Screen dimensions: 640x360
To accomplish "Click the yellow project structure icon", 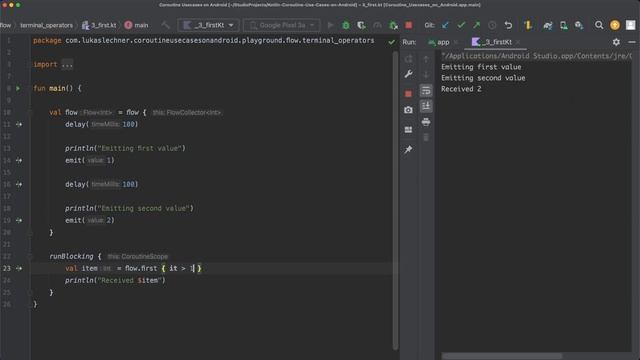I will (x=528, y=25).
